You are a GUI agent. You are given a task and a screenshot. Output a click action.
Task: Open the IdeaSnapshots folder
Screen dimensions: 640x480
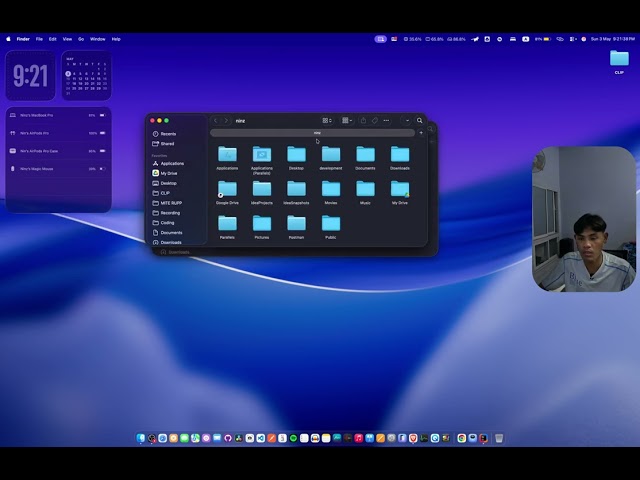(296, 192)
